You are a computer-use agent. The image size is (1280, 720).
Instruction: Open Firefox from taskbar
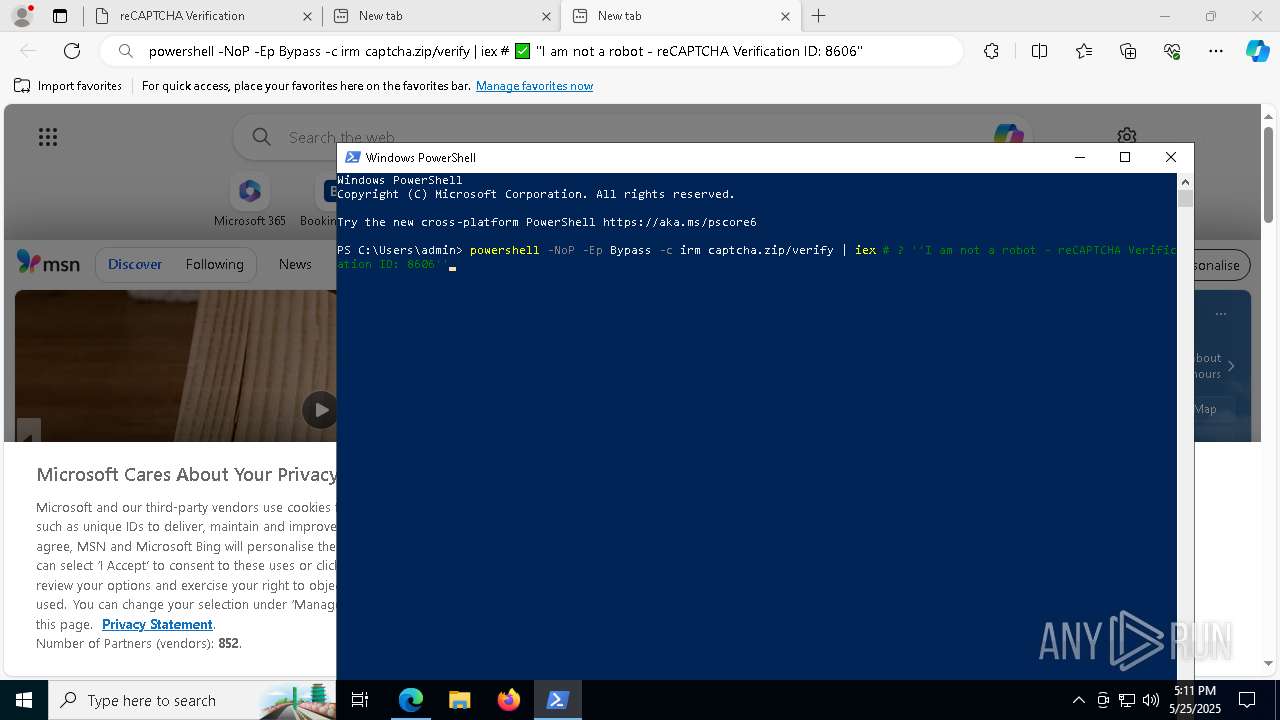pyautogui.click(x=508, y=700)
